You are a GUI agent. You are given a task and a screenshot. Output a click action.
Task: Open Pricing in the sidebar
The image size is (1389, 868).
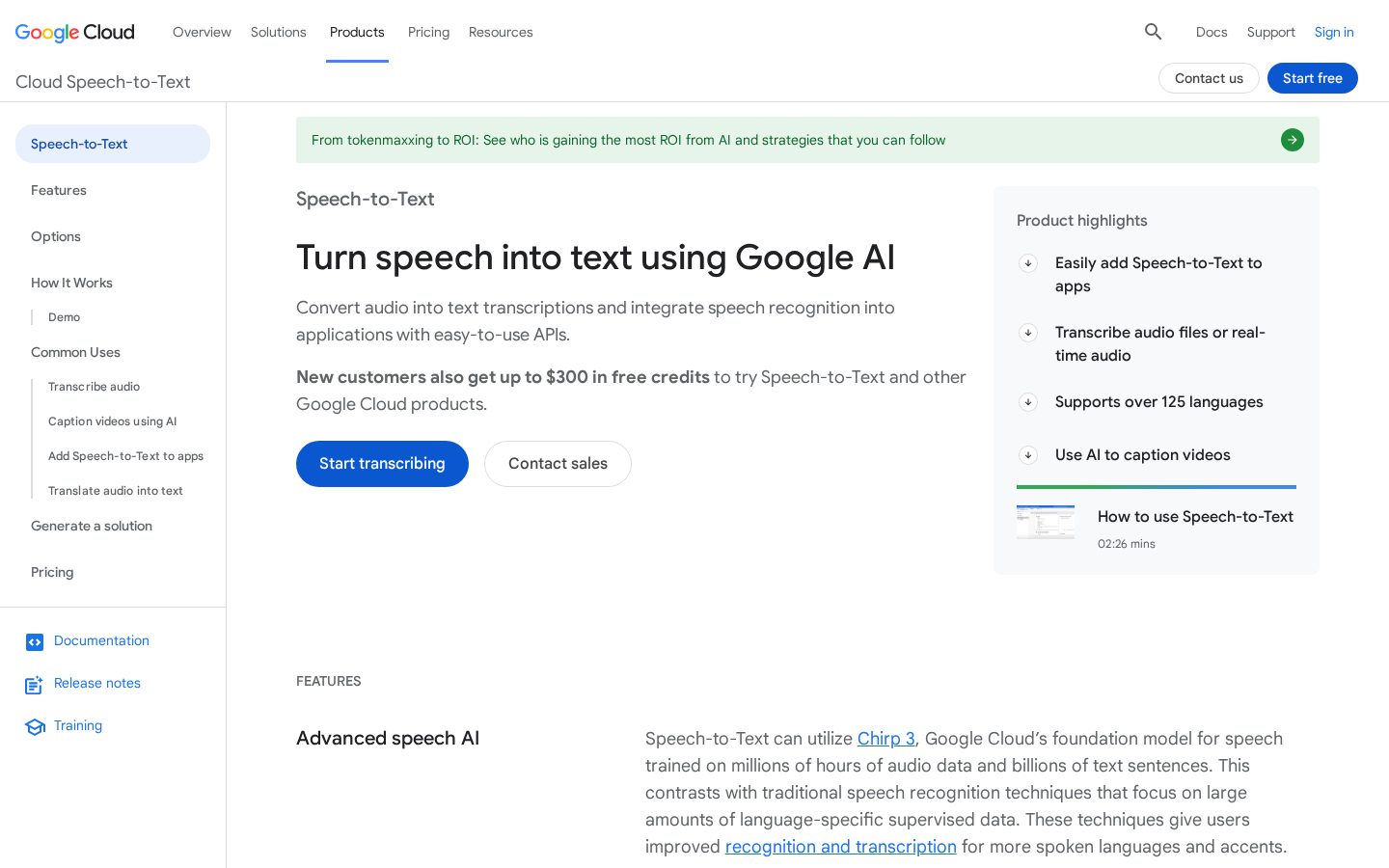pos(52,572)
